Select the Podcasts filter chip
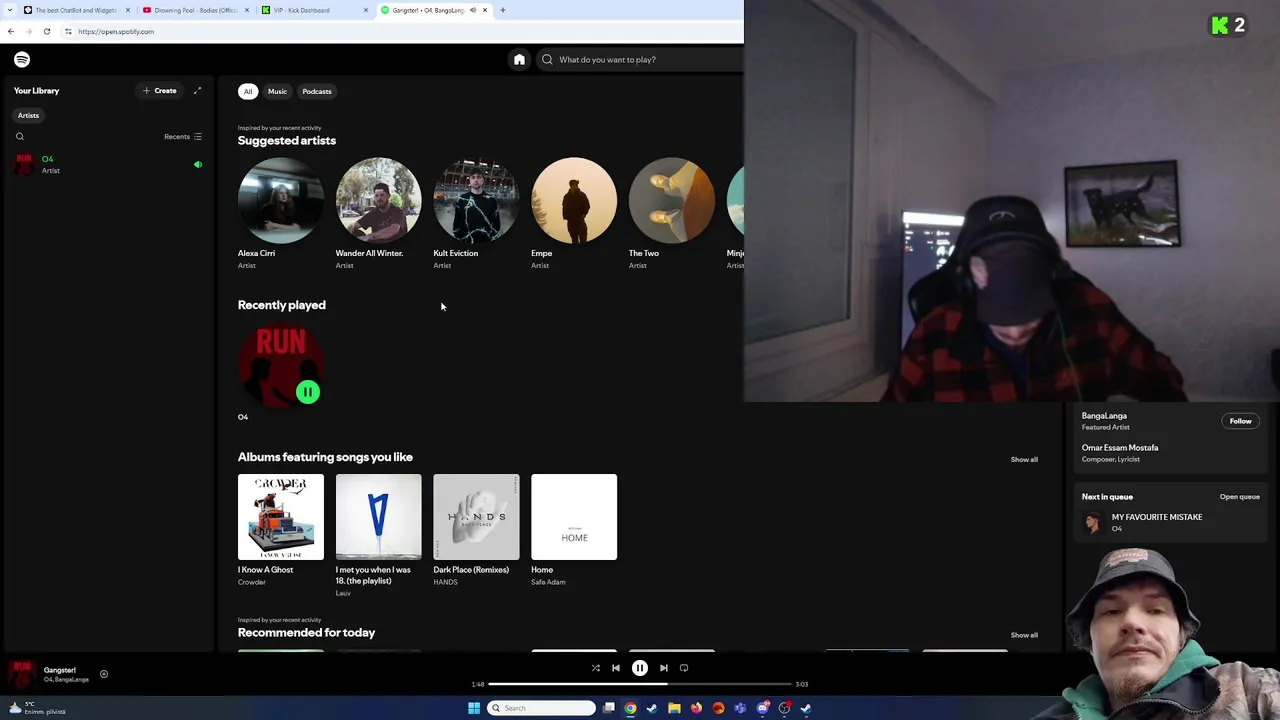This screenshot has height=720, width=1280. 317,92
